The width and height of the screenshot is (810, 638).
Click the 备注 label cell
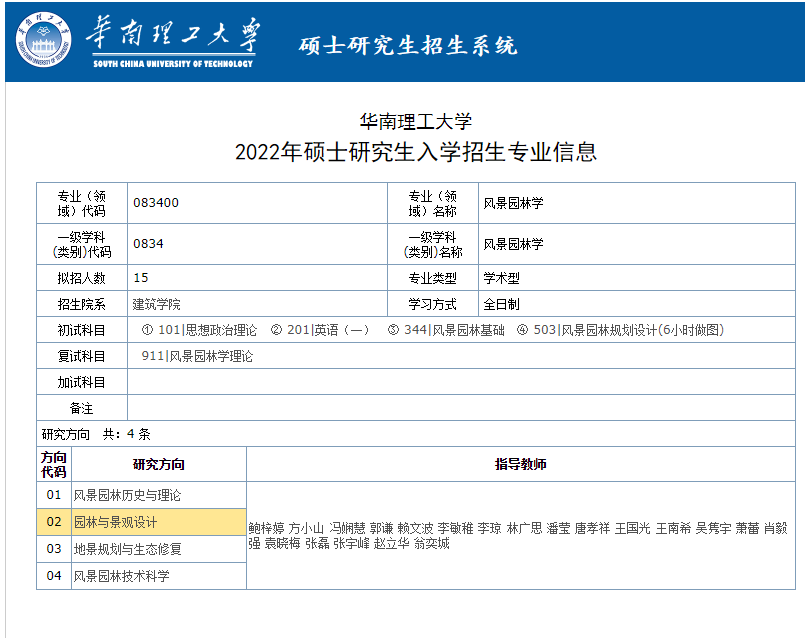tap(82, 408)
